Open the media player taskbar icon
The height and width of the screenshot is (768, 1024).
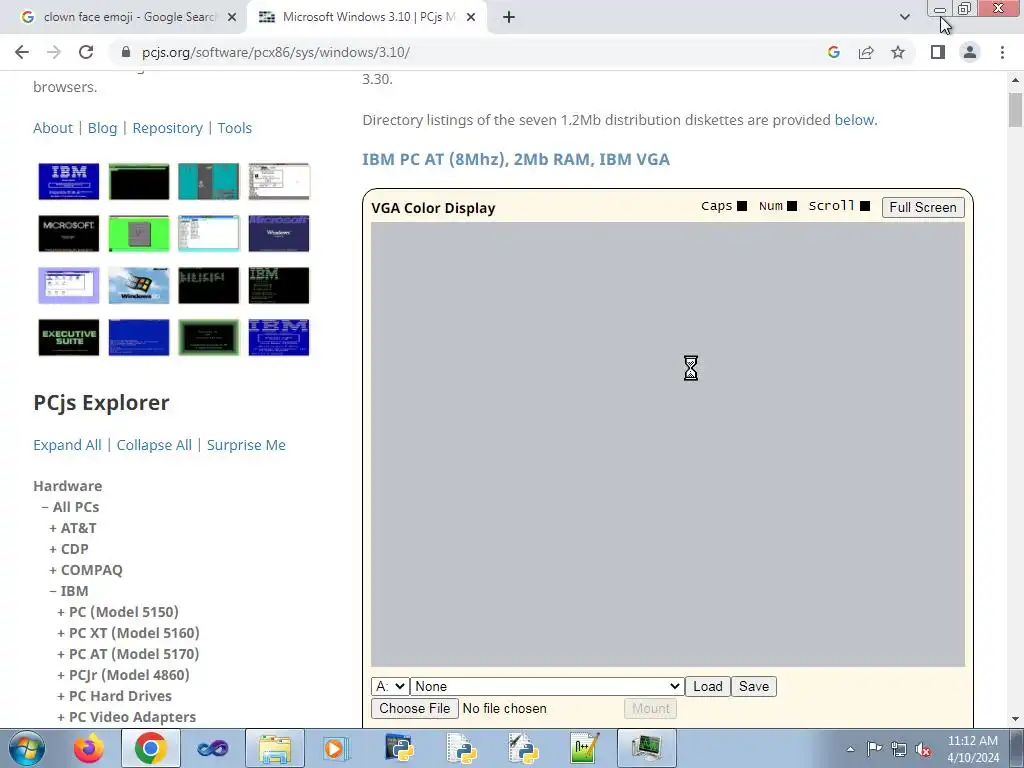[336, 748]
